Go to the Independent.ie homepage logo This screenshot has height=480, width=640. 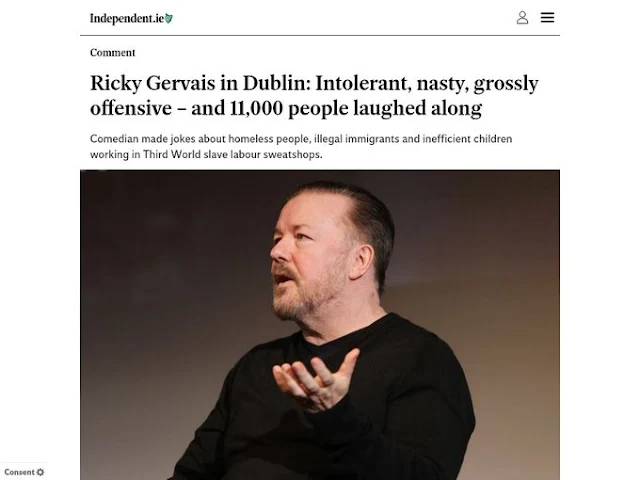click(x=131, y=18)
